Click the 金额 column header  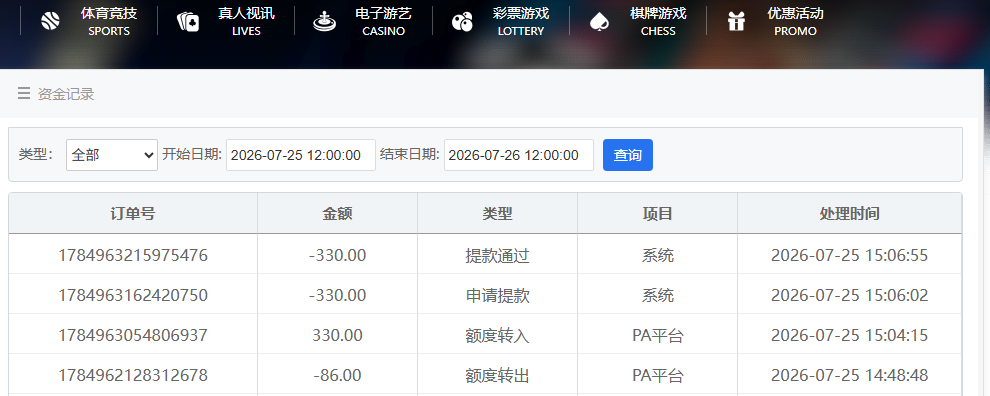point(337,213)
